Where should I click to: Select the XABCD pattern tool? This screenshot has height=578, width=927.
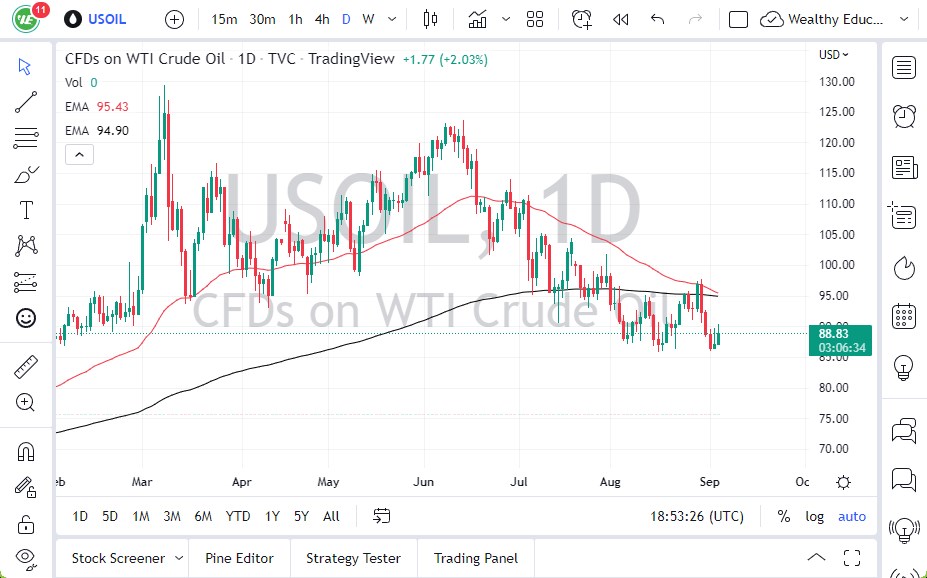25,246
